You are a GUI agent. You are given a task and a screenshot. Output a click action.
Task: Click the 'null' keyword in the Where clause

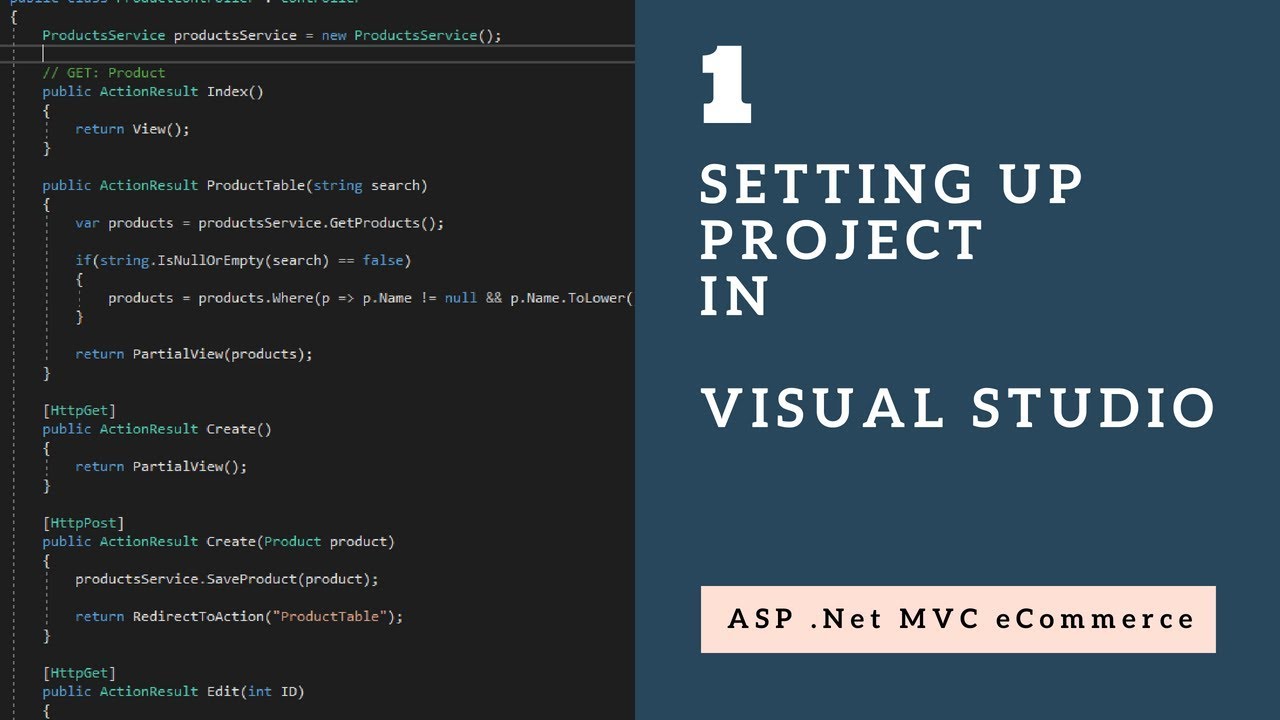point(460,298)
